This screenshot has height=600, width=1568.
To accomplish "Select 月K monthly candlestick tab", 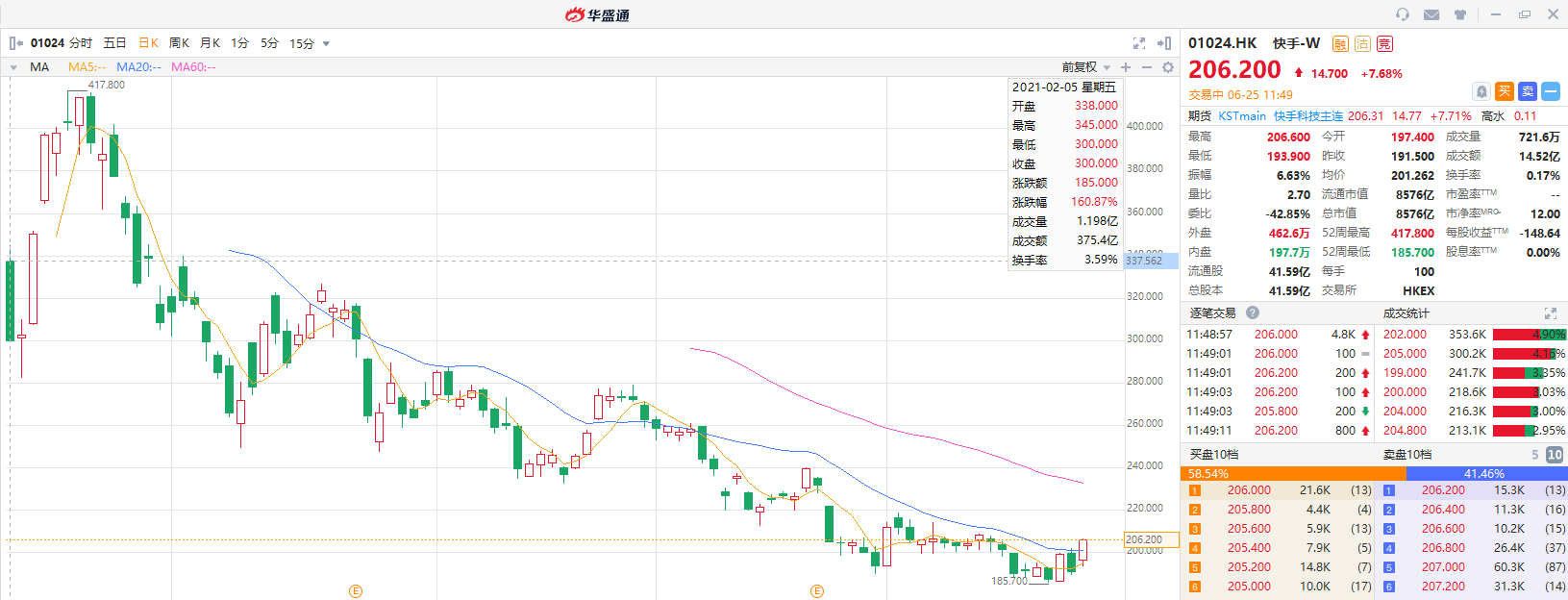I will [211, 43].
